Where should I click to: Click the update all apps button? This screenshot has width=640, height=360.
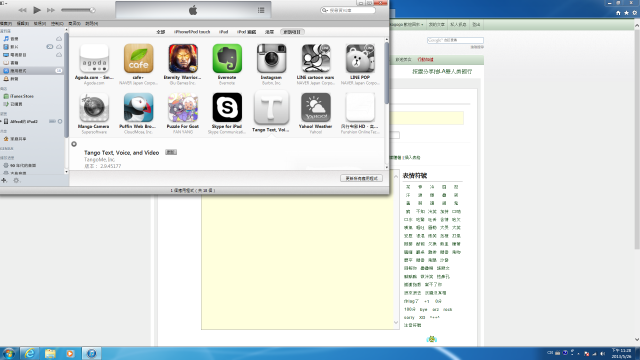361,178
